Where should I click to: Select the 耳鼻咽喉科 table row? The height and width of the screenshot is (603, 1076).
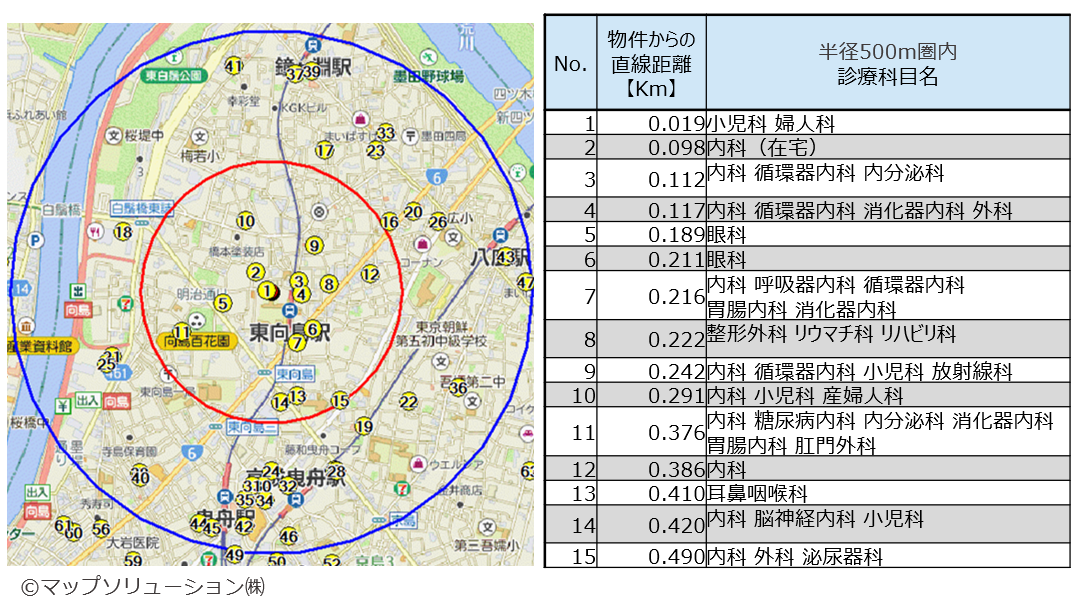(757, 494)
